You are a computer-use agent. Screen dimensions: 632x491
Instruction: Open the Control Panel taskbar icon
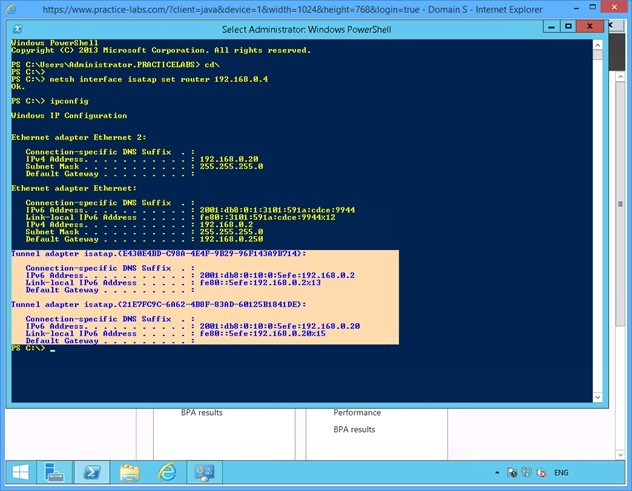204,472
